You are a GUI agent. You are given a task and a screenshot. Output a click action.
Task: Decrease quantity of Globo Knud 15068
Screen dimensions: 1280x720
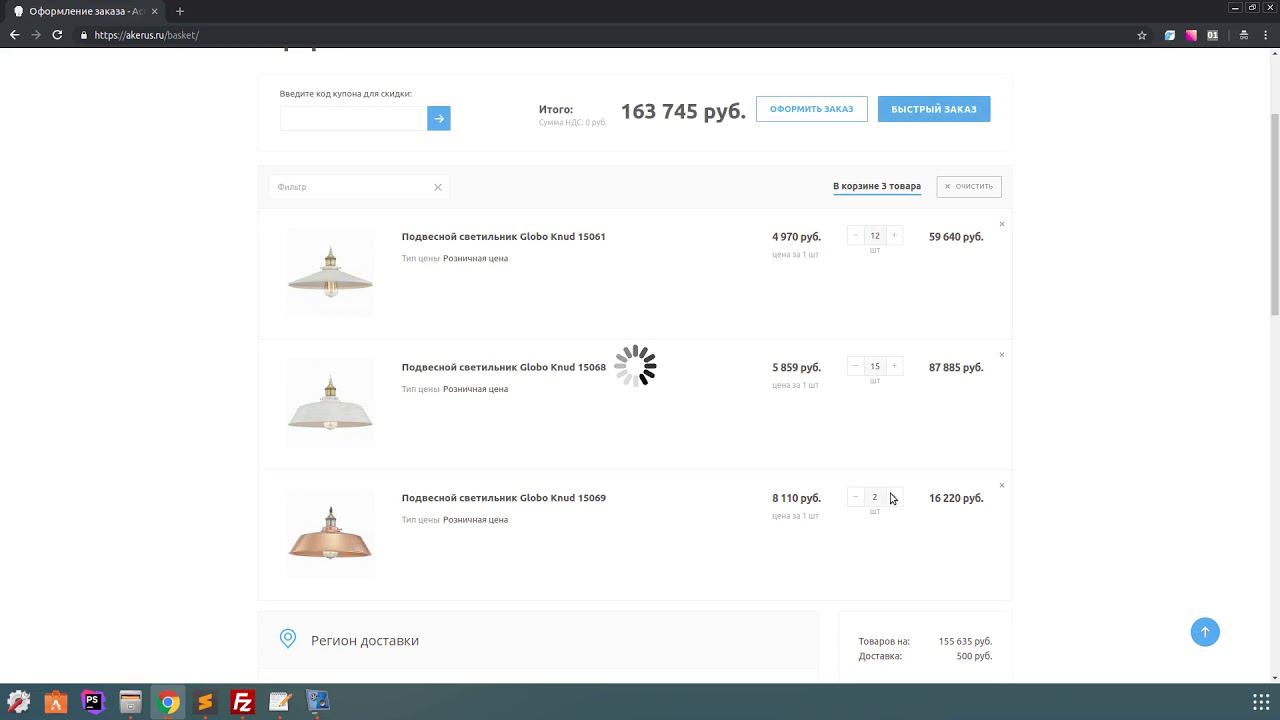click(855, 366)
